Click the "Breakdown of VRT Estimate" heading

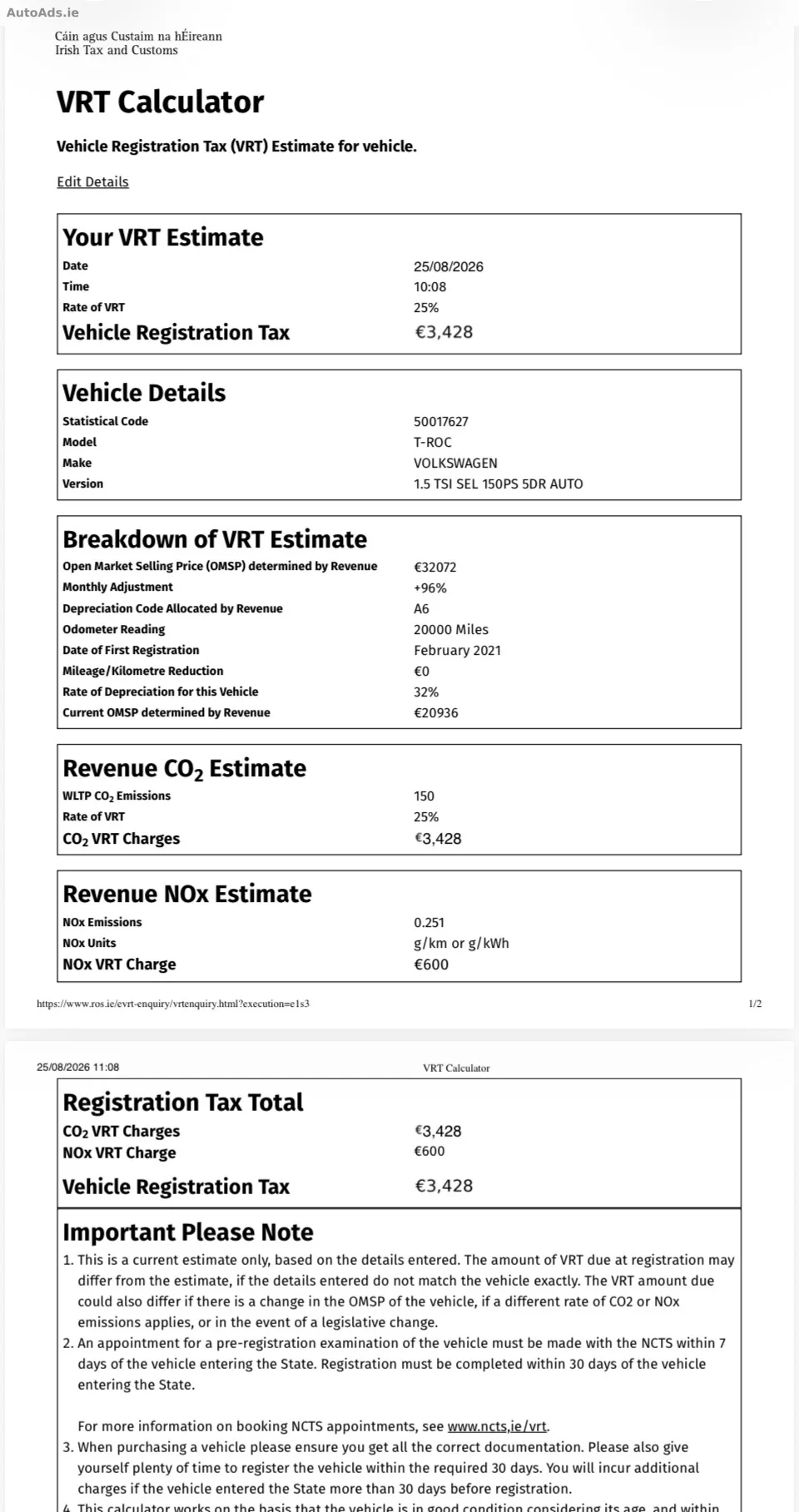[x=215, y=539]
